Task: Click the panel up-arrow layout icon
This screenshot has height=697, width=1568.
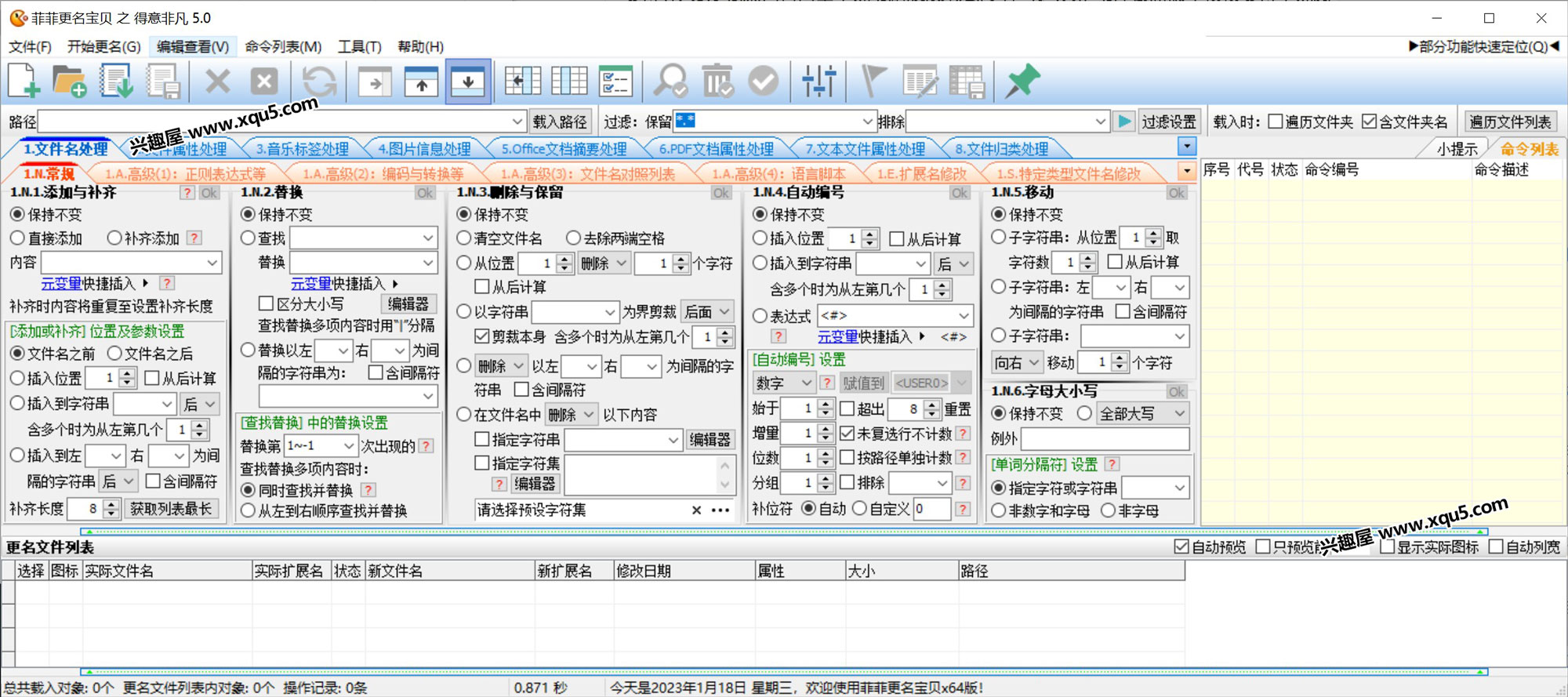Action: 421,81
